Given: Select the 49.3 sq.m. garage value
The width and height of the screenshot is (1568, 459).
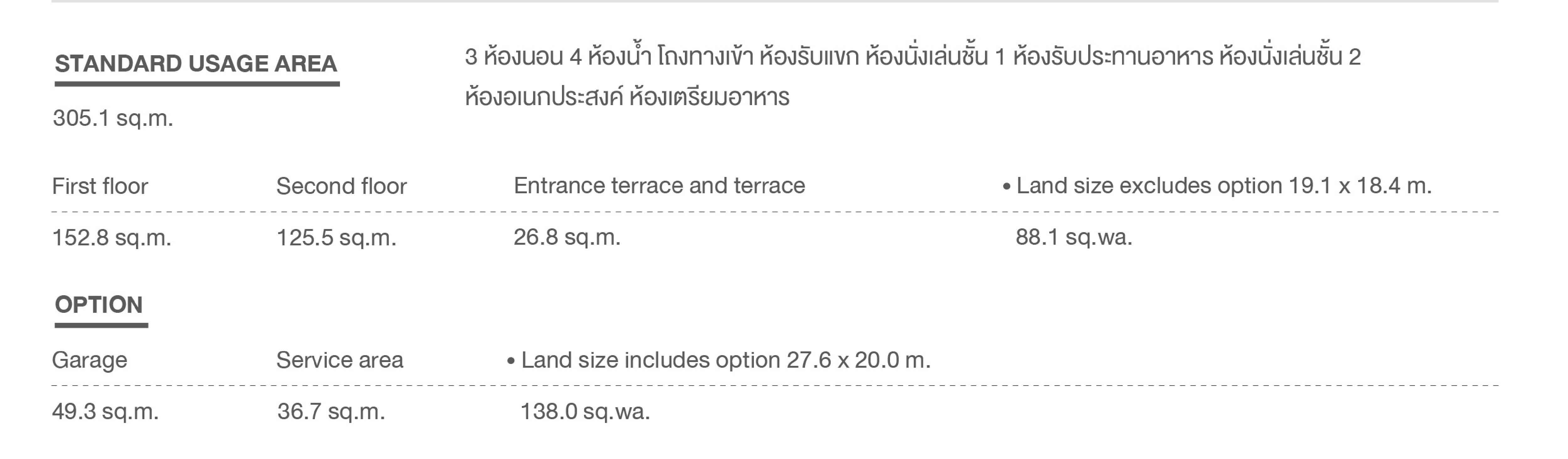Looking at the screenshot, I should [105, 412].
